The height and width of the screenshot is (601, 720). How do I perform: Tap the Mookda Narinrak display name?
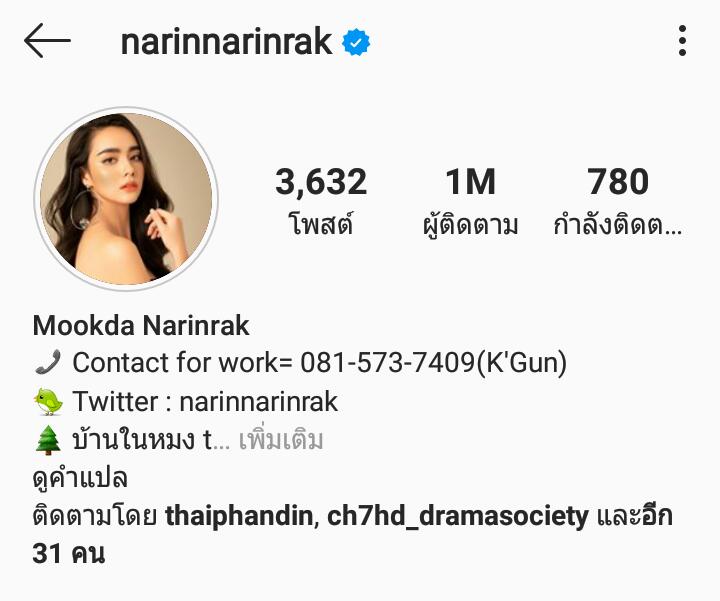click(x=141, y=326)
